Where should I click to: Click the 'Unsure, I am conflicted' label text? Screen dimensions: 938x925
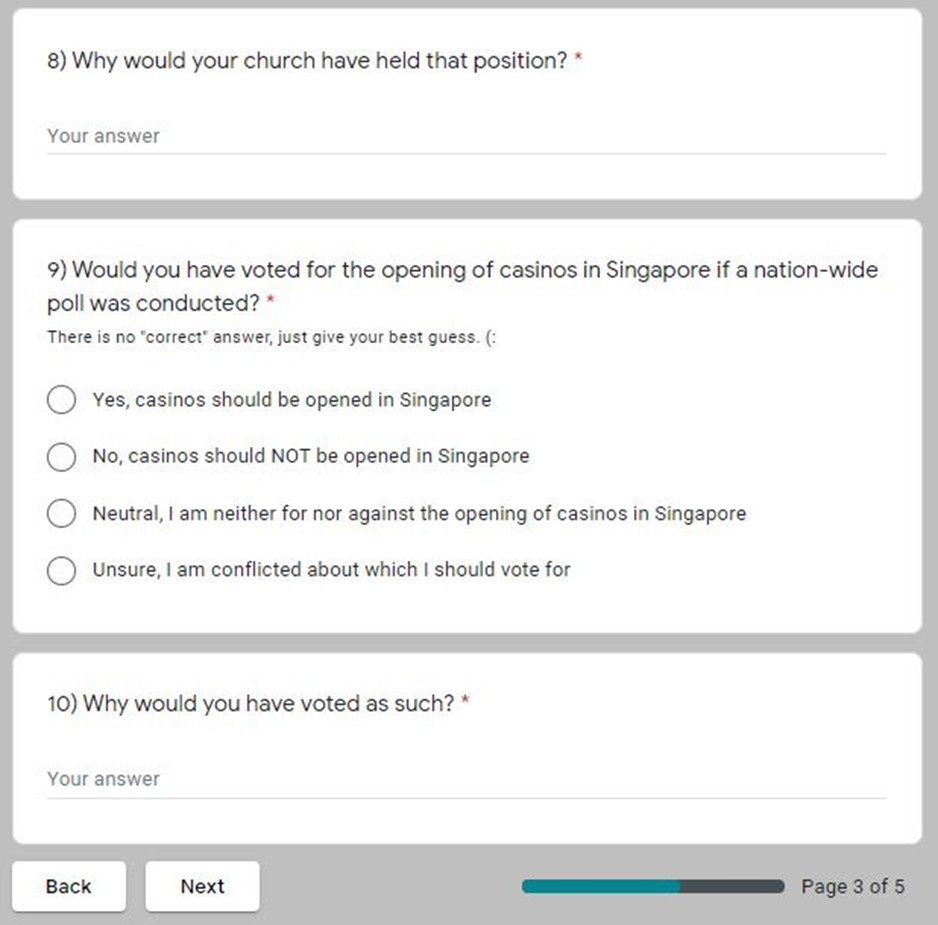coord(331,571)
